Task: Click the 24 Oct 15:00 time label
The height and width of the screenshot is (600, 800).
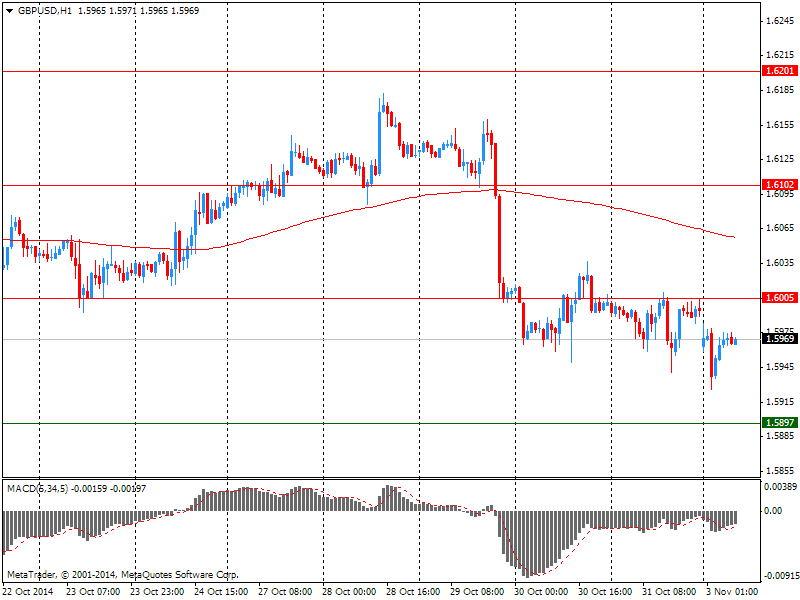Action: pyautogui.click(x=221, y=592)
